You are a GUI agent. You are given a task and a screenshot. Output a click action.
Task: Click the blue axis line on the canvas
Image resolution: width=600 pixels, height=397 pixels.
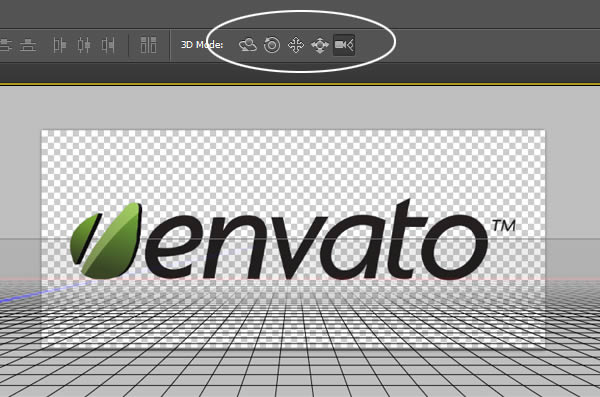[x=46, y=292]
